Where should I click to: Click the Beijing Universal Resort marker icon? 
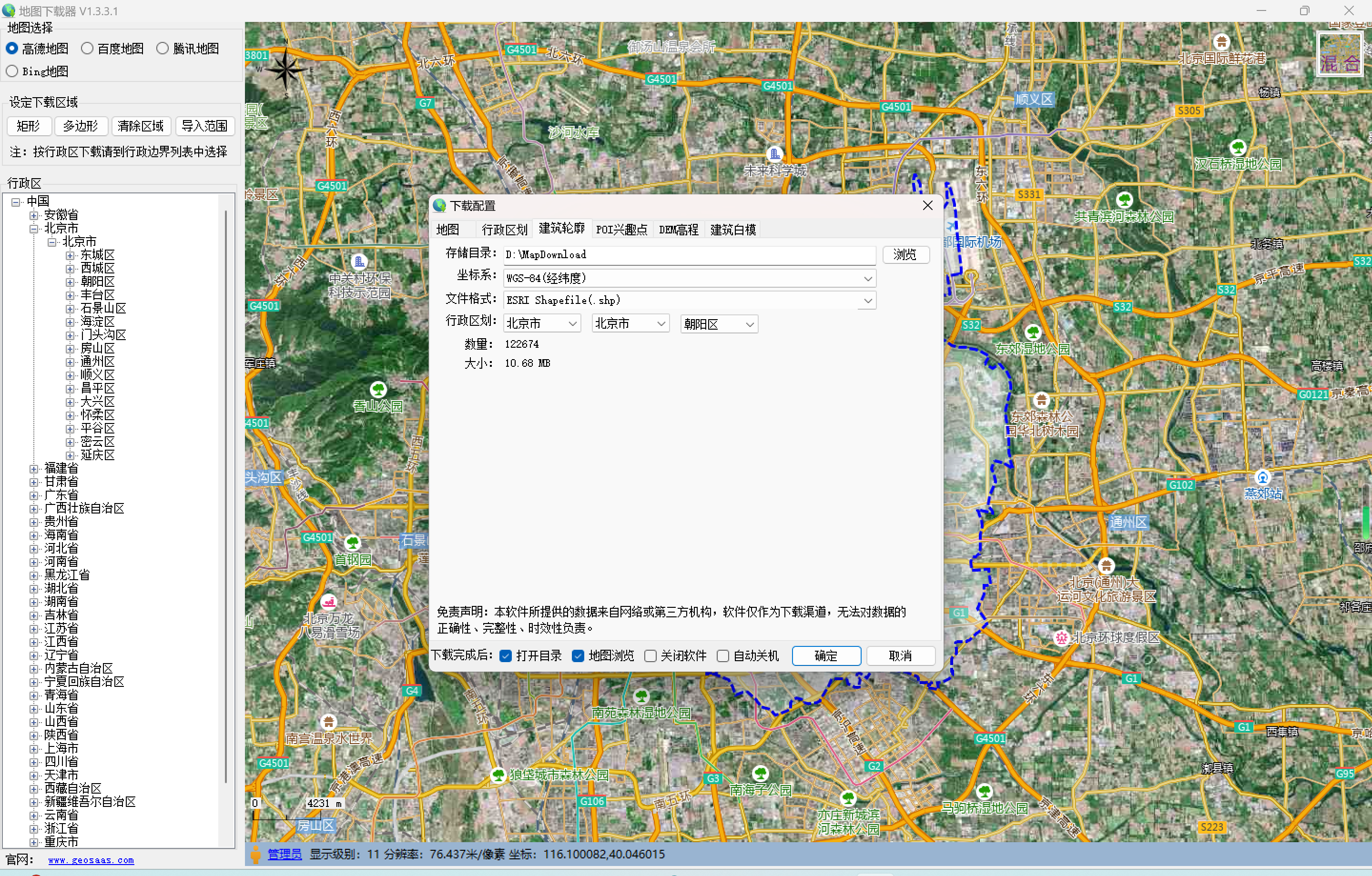(1061, 637)
